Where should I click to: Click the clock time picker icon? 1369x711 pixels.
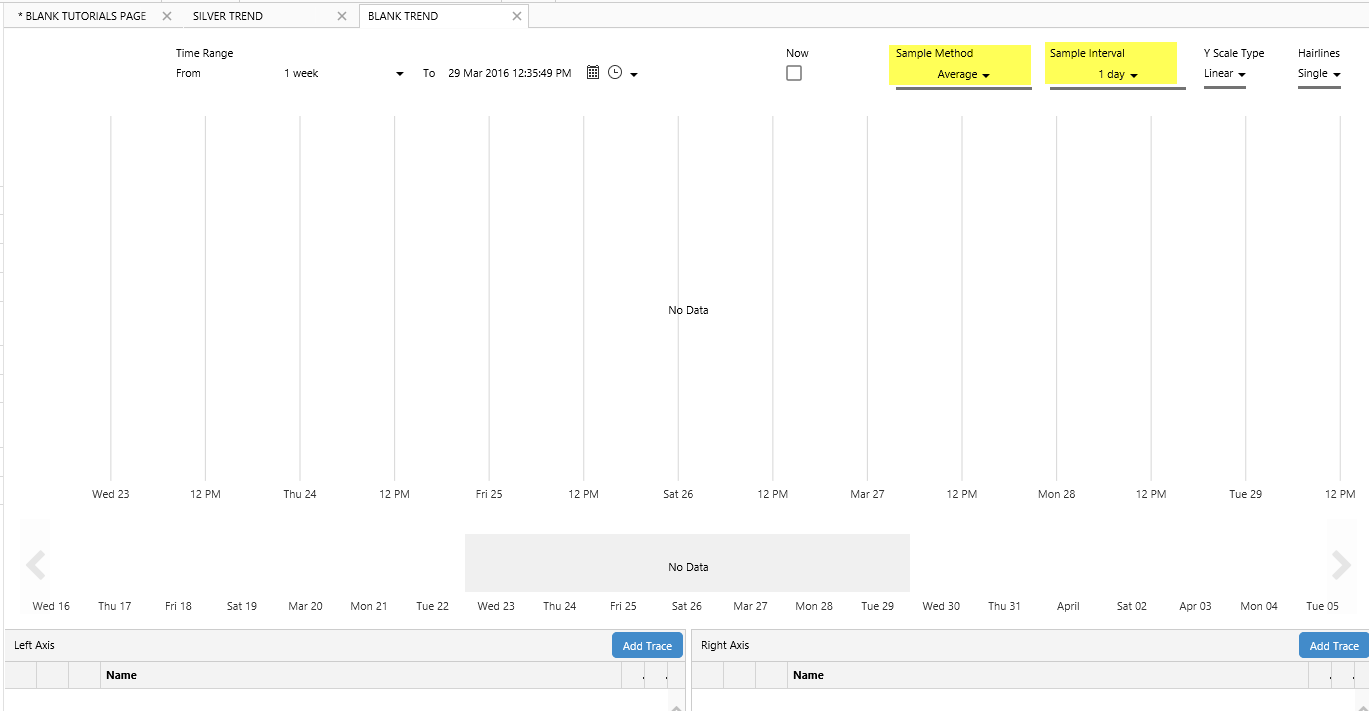pyautogui.click(x=615, y=73)
